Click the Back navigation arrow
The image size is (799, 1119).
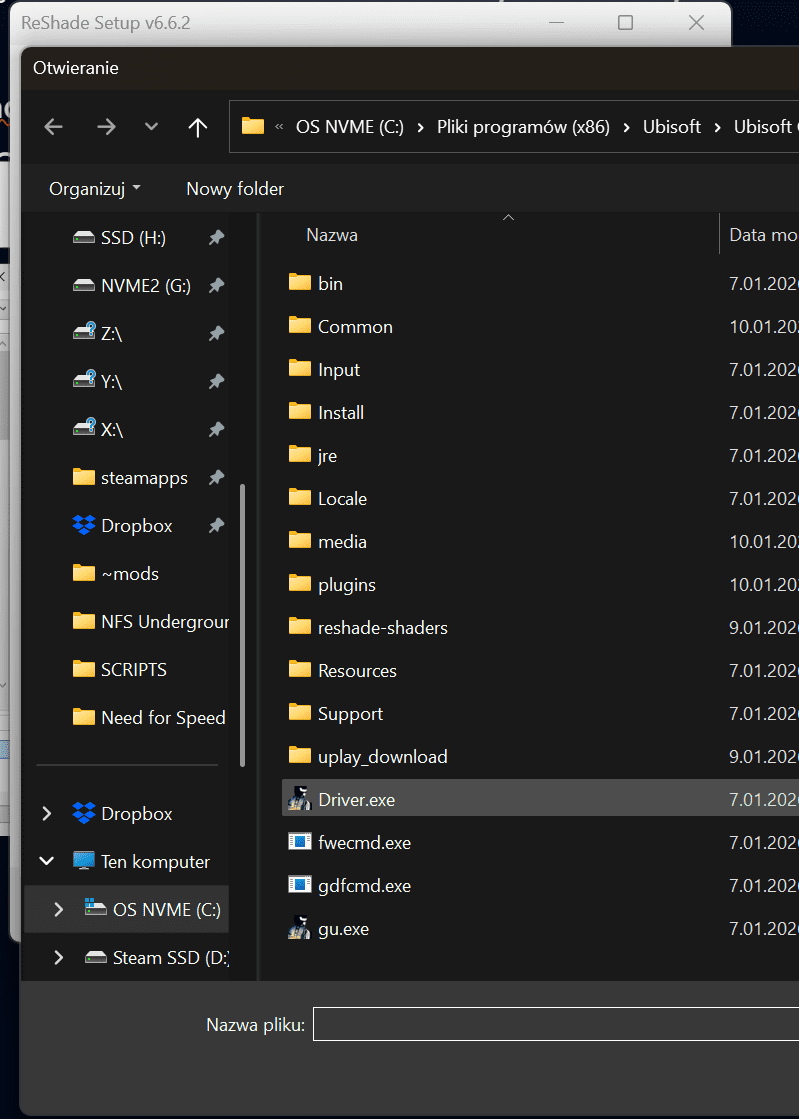tap(54, 127)
